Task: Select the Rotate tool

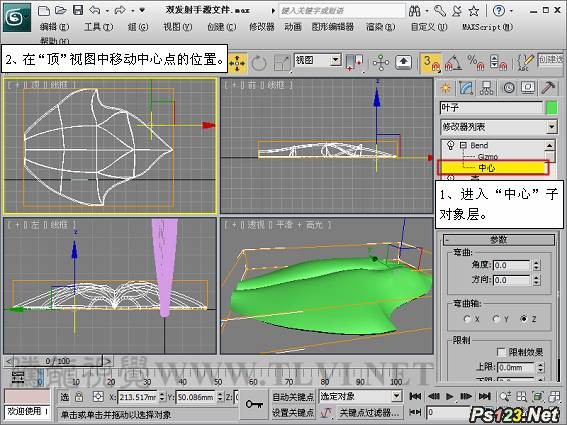Action: [x=259, y=63]
